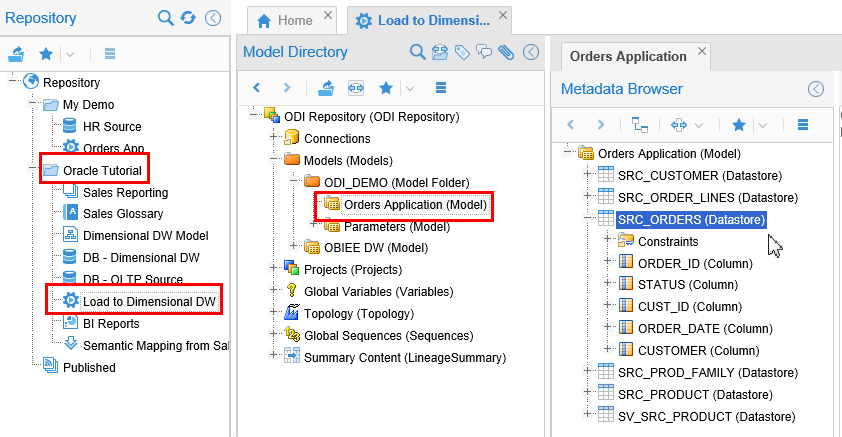Select Parameters (Model) node
Viewport: 842px width, 437px height.
click(x=397, y=227)
